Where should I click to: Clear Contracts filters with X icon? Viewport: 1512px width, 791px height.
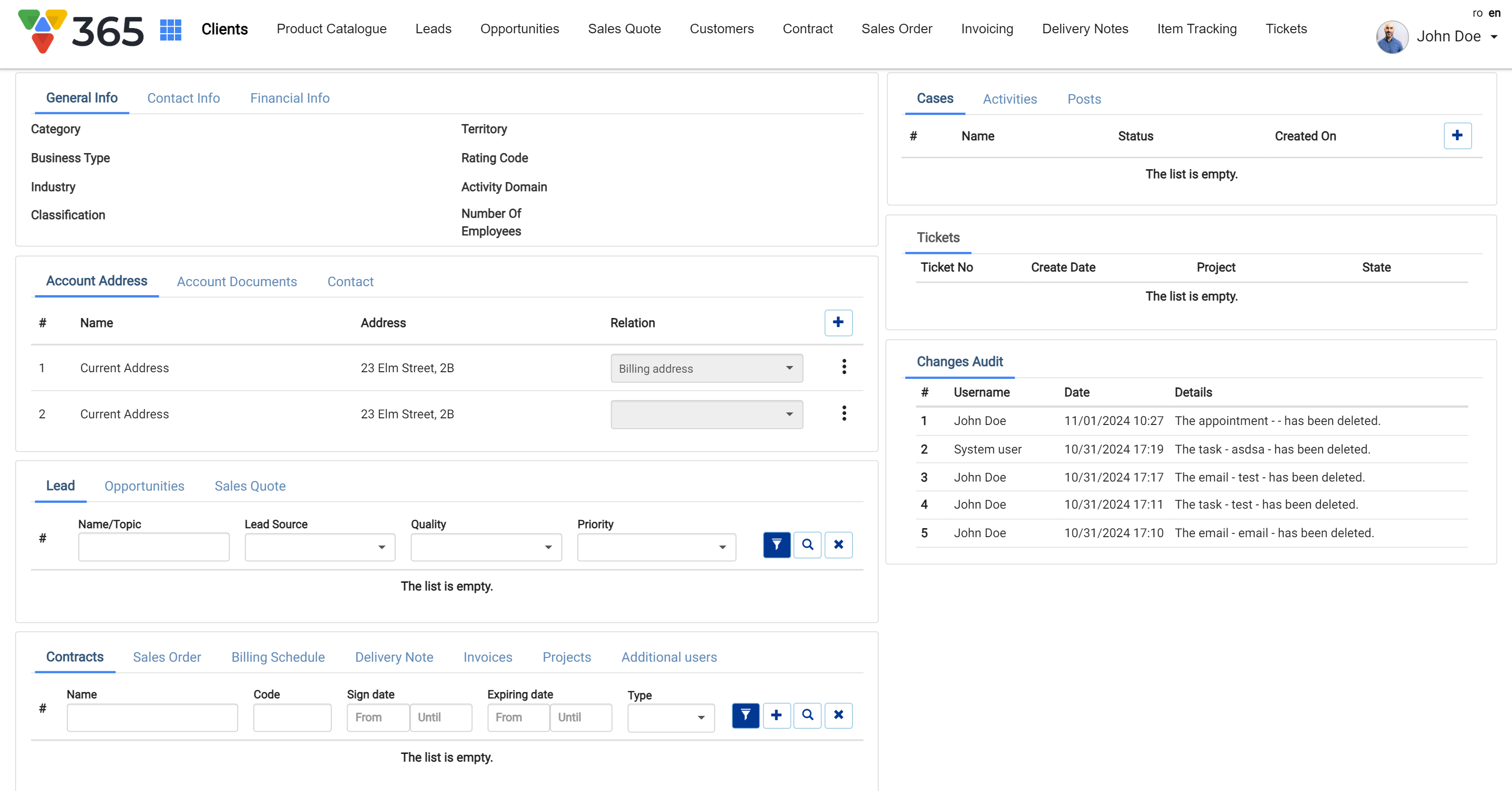pos(838,715)
